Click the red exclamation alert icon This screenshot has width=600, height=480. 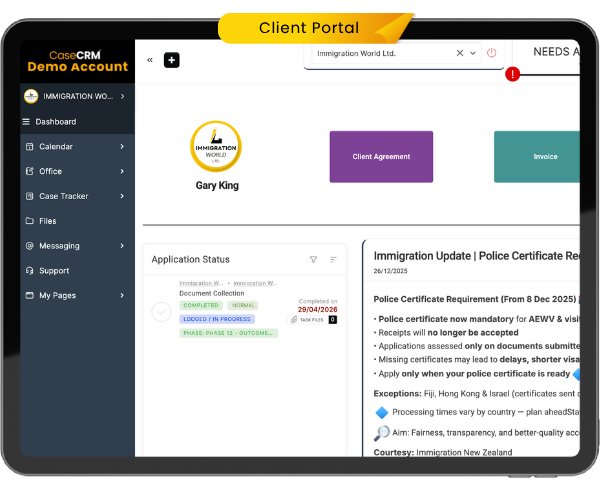coord(512,74)
